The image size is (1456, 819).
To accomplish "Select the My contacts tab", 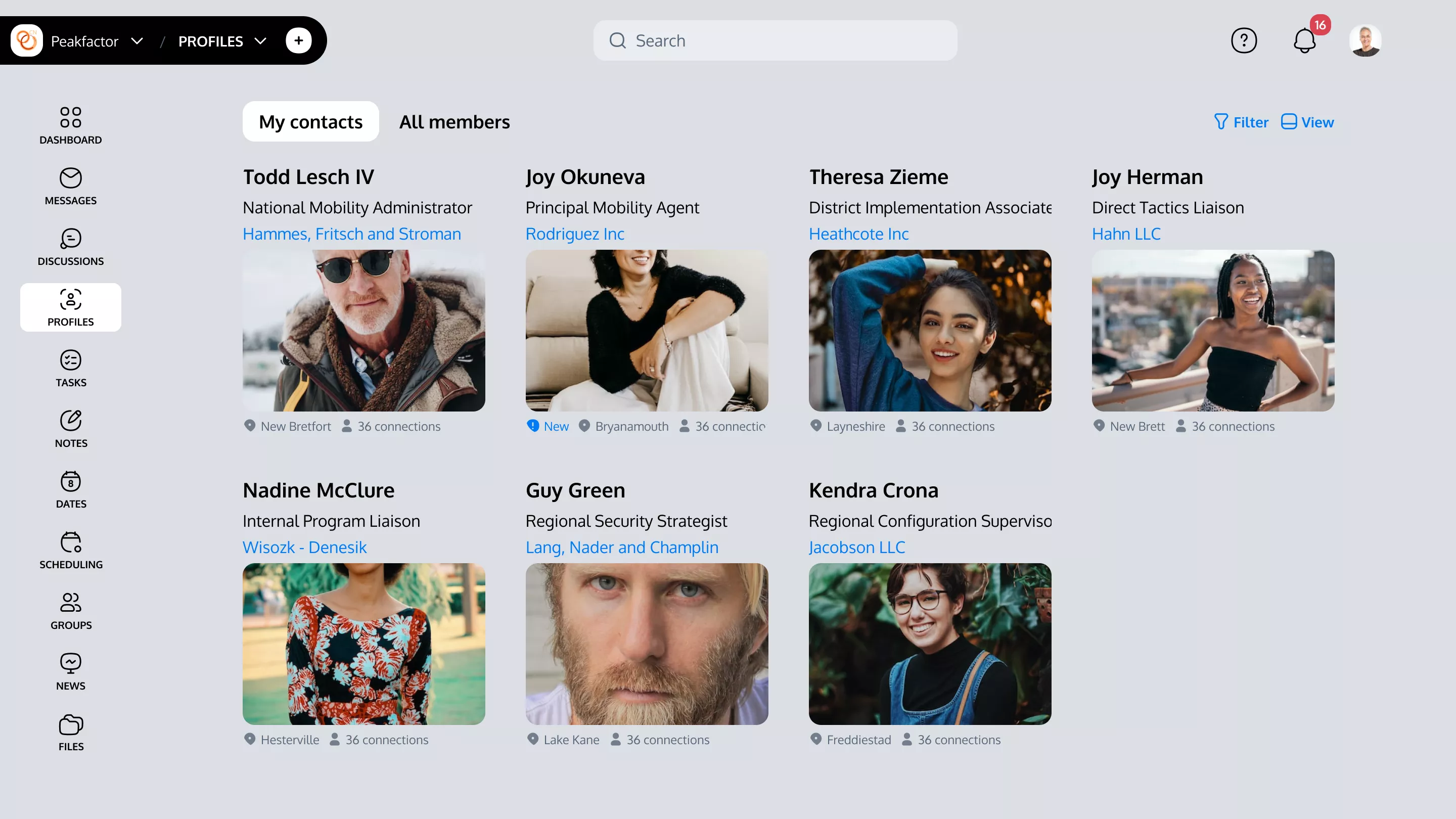I will [x=310, y=121].
